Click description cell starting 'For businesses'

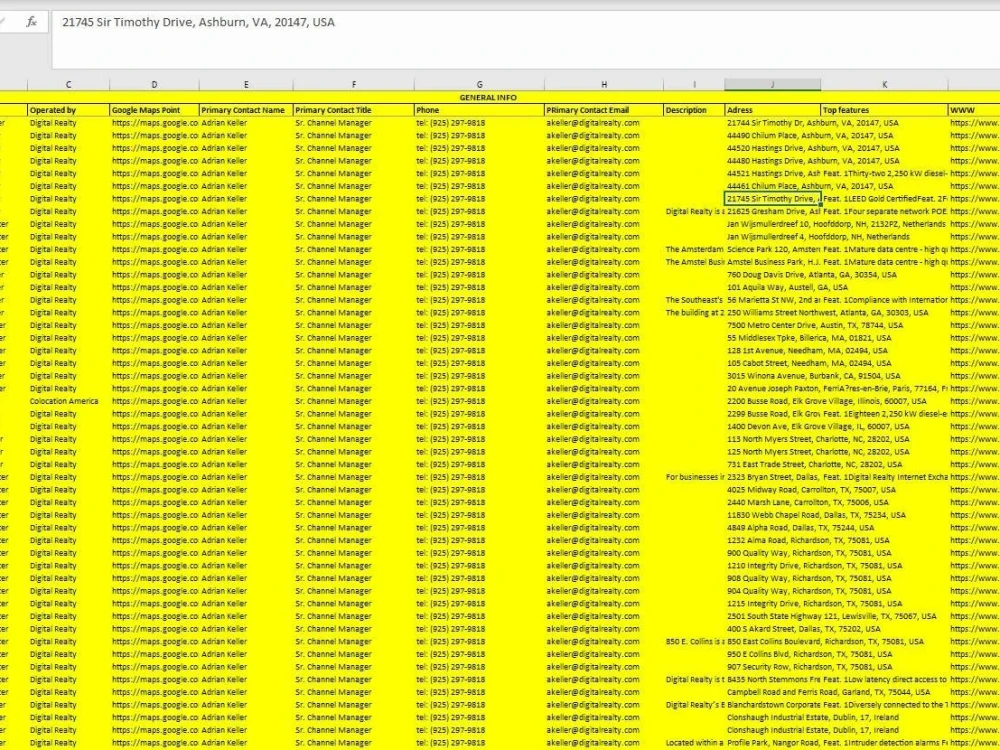tap(695, 477)
